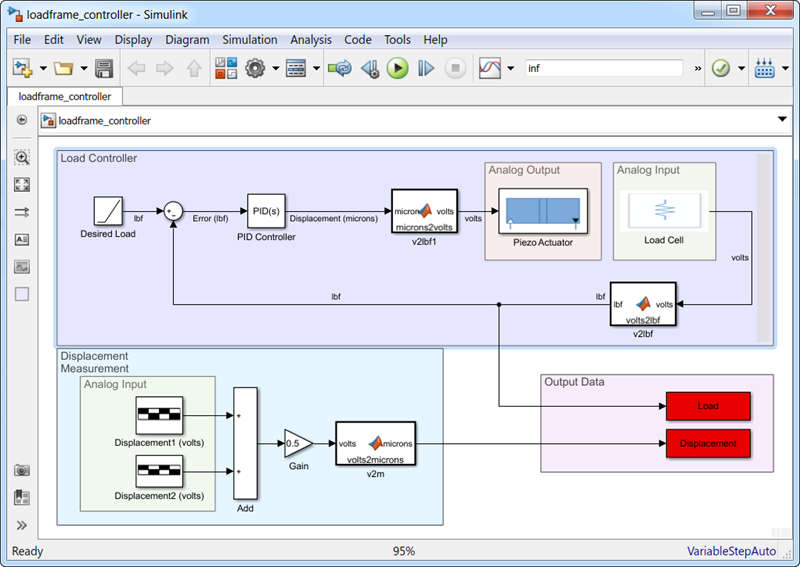Select the Zoom tool in the left palette
Image resolution: width=800 pixels, height=567 pixels.
coord(22,158)
